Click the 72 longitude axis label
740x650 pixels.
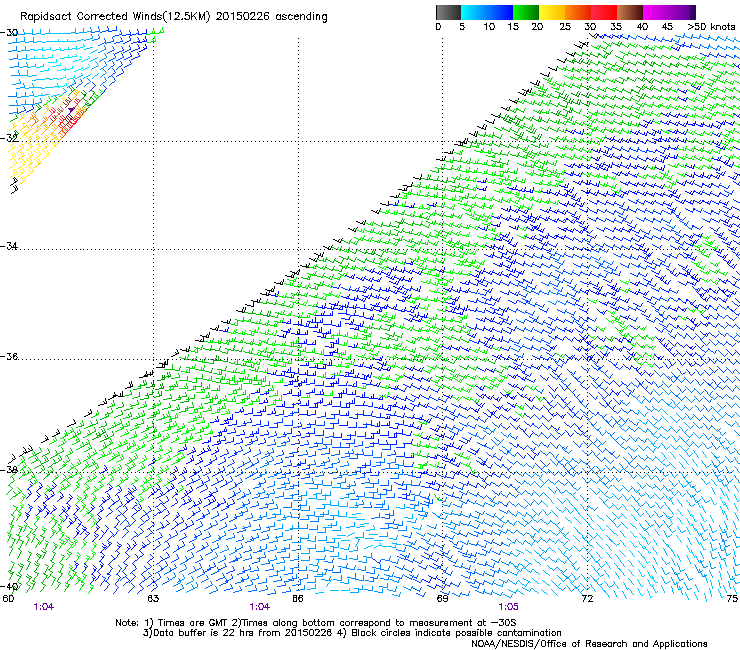pyautogui.click(x=587, y=598)
